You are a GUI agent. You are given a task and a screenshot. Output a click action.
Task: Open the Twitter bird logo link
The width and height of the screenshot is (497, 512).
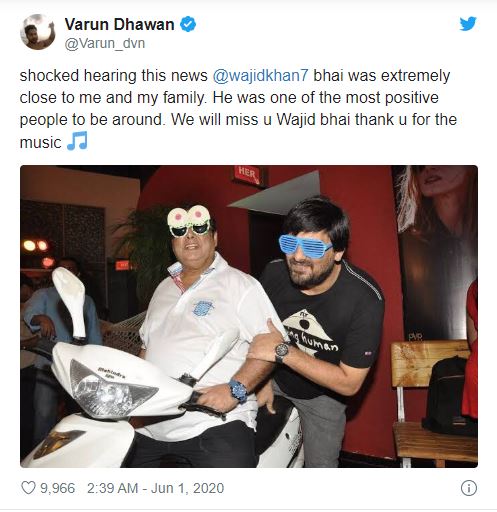[x=468, y=24]
